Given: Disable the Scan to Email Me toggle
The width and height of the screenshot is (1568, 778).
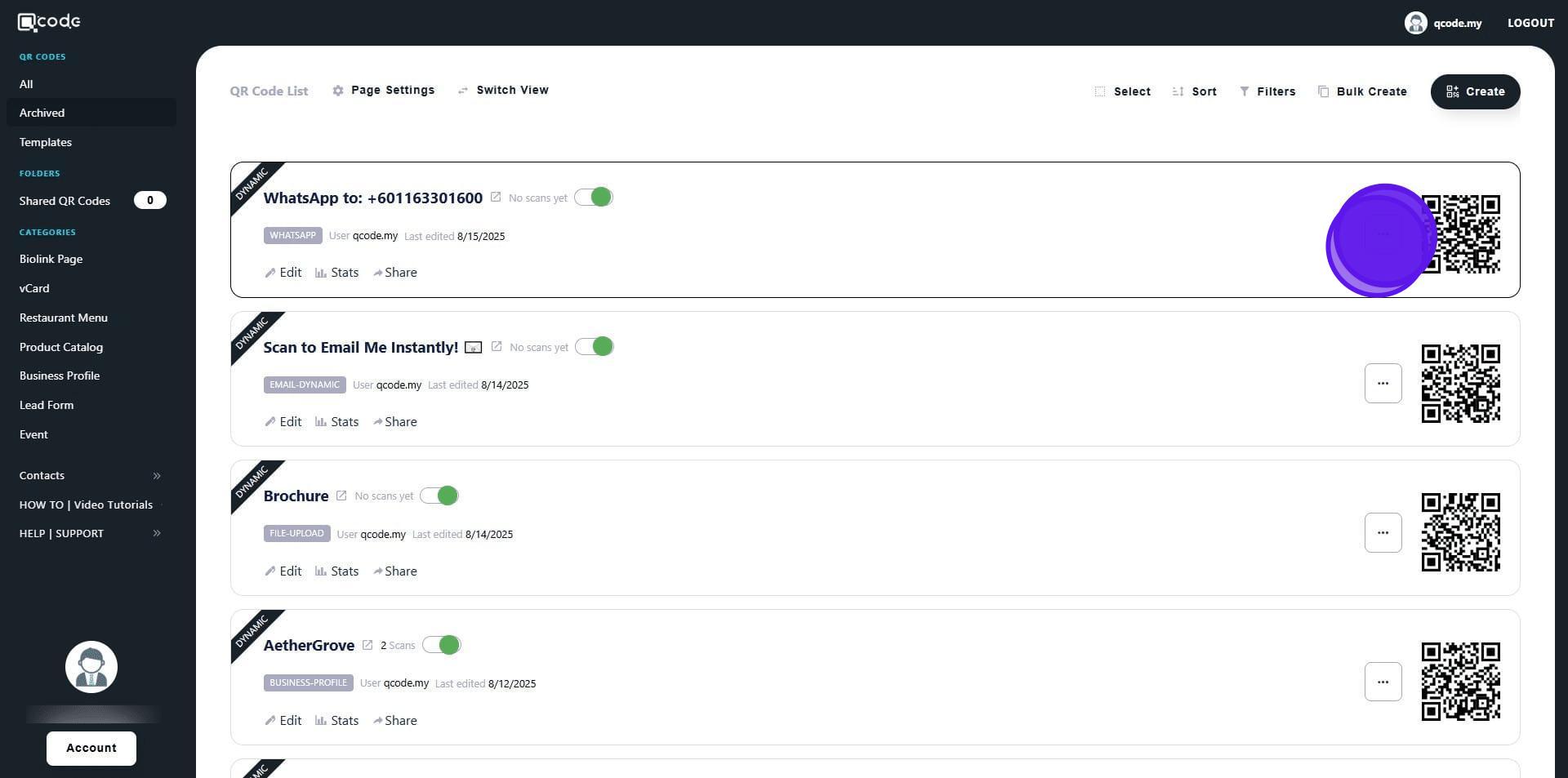Looking at the screenshot, I should 595,347.
